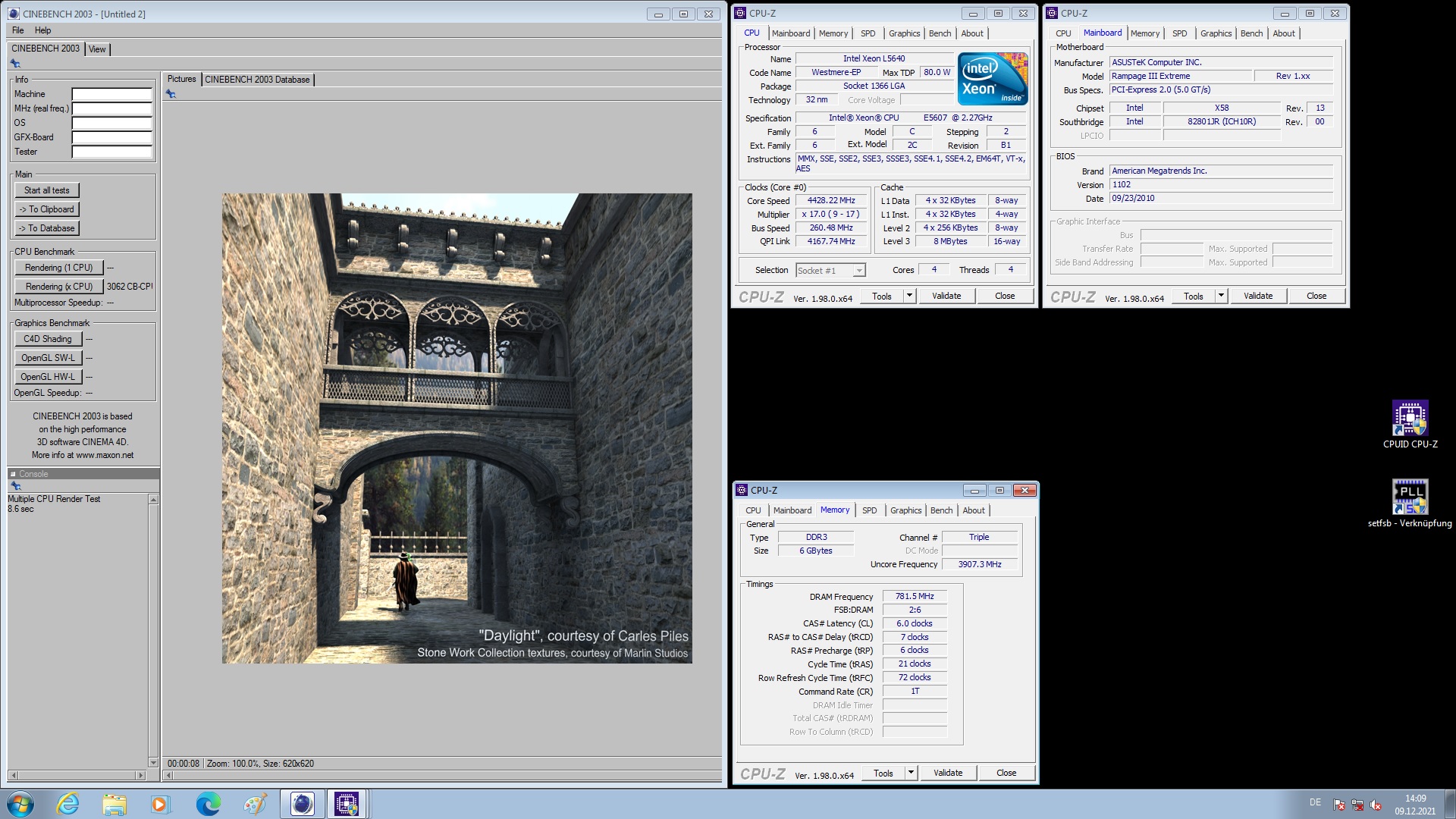
Task: Click muted volume icon in system tray
Action: [x=1376, y=805]
